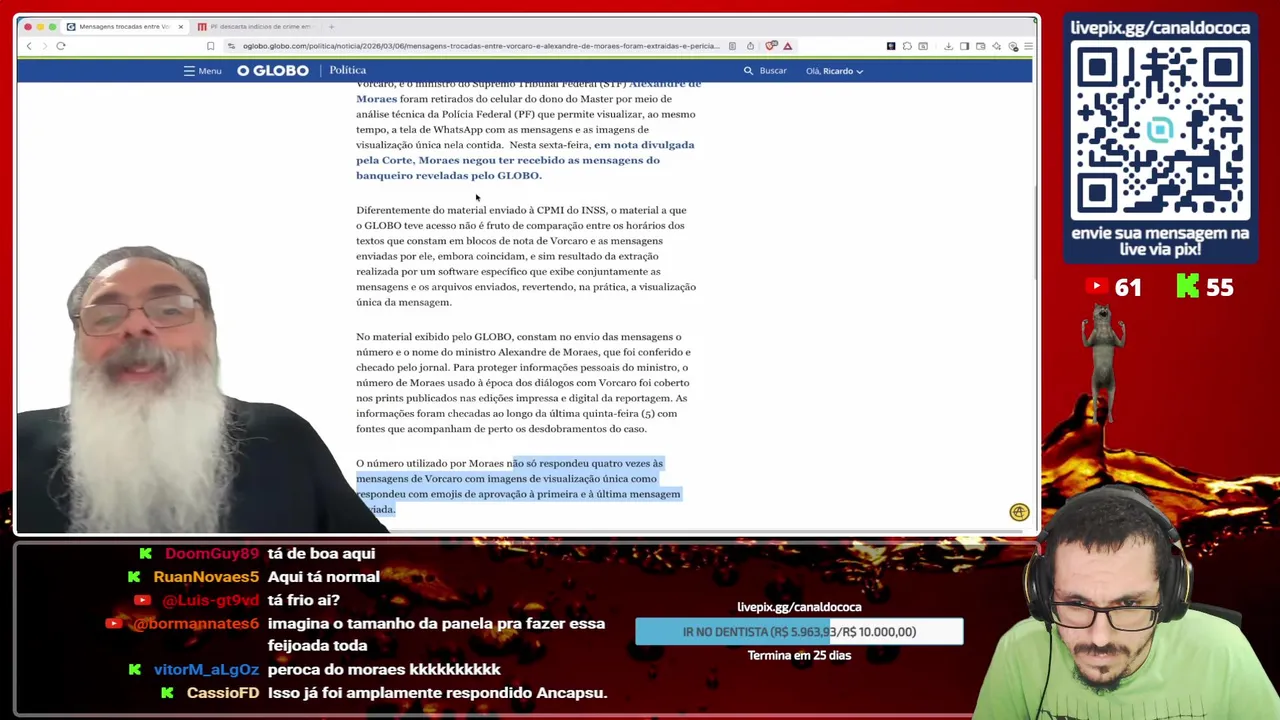
Task: Bookmark this page with the bookmark icon
Action: [x=210, y=46]
